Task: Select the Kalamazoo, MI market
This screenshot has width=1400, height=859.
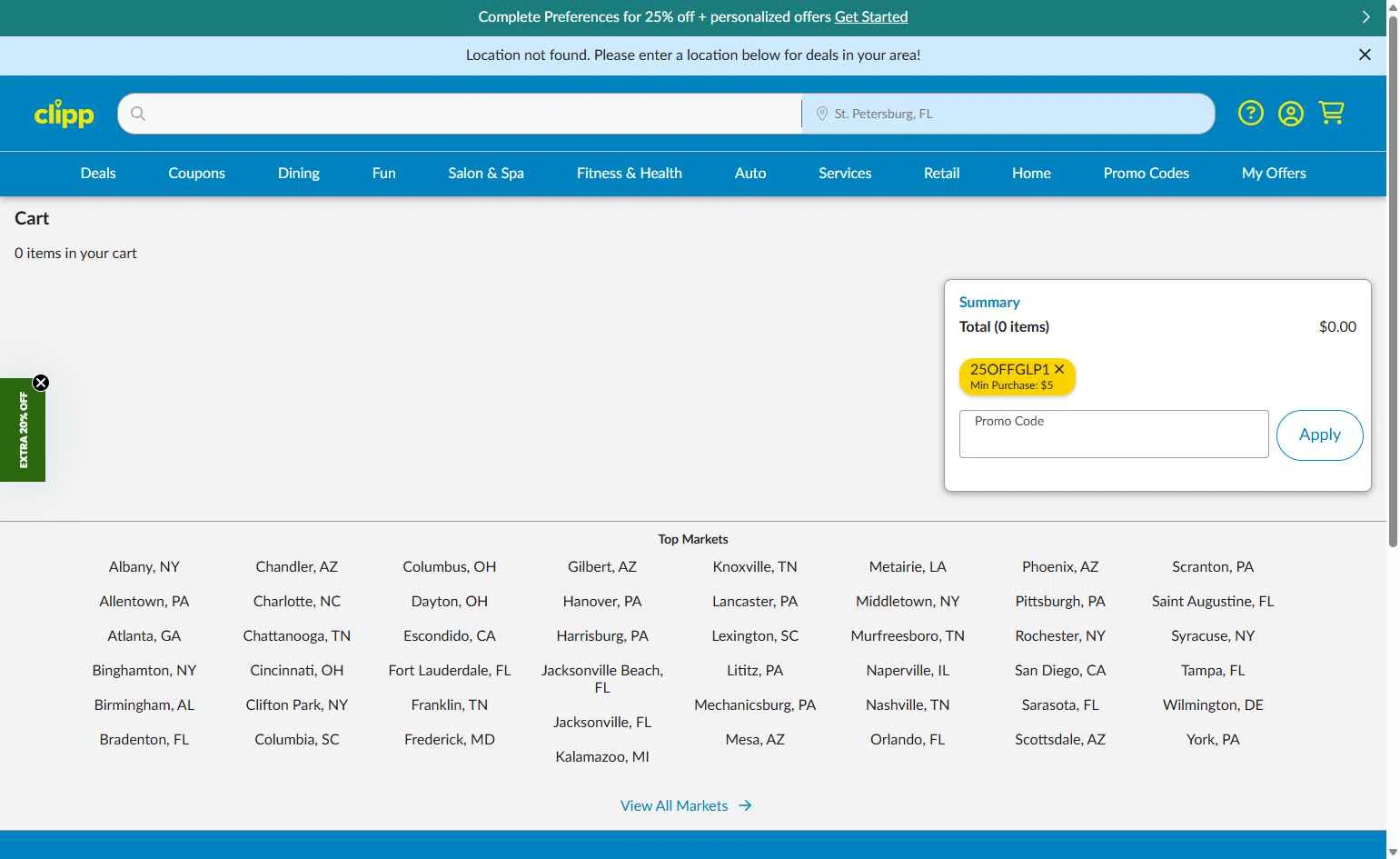Action: tap(602, 756)
